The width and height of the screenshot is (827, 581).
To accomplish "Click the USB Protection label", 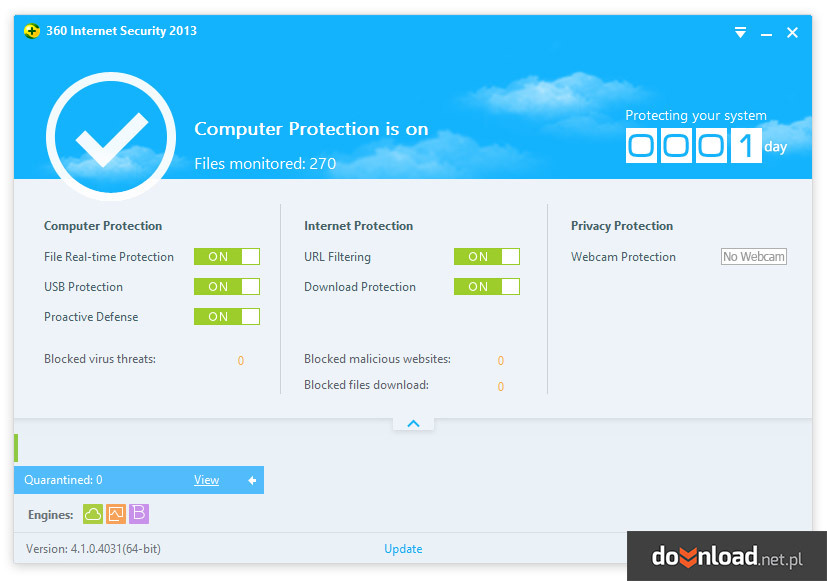I will point(83,287).
